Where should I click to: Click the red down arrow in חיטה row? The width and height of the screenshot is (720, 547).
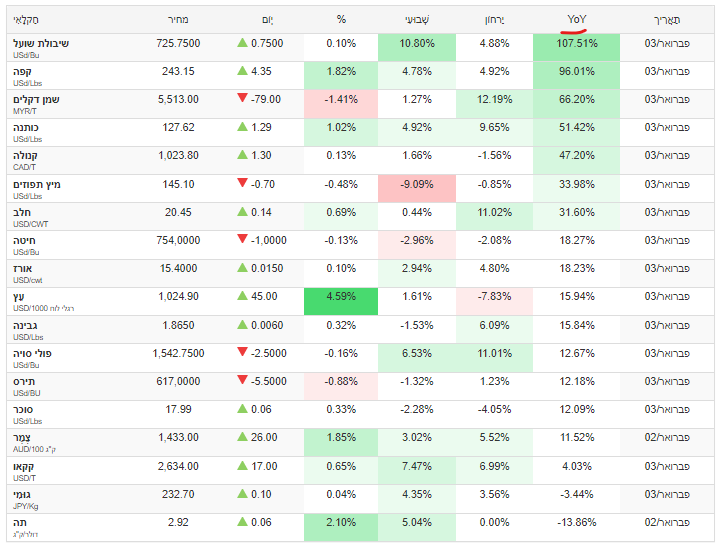[x=242, y=239]
